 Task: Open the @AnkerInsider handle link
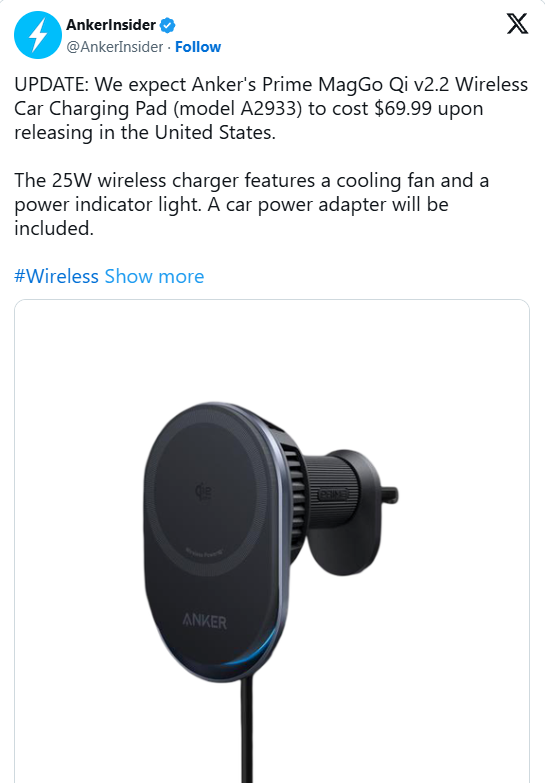114,47
